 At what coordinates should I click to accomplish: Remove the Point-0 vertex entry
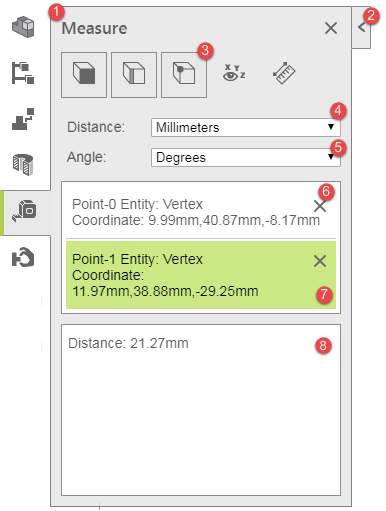(320, 206)
